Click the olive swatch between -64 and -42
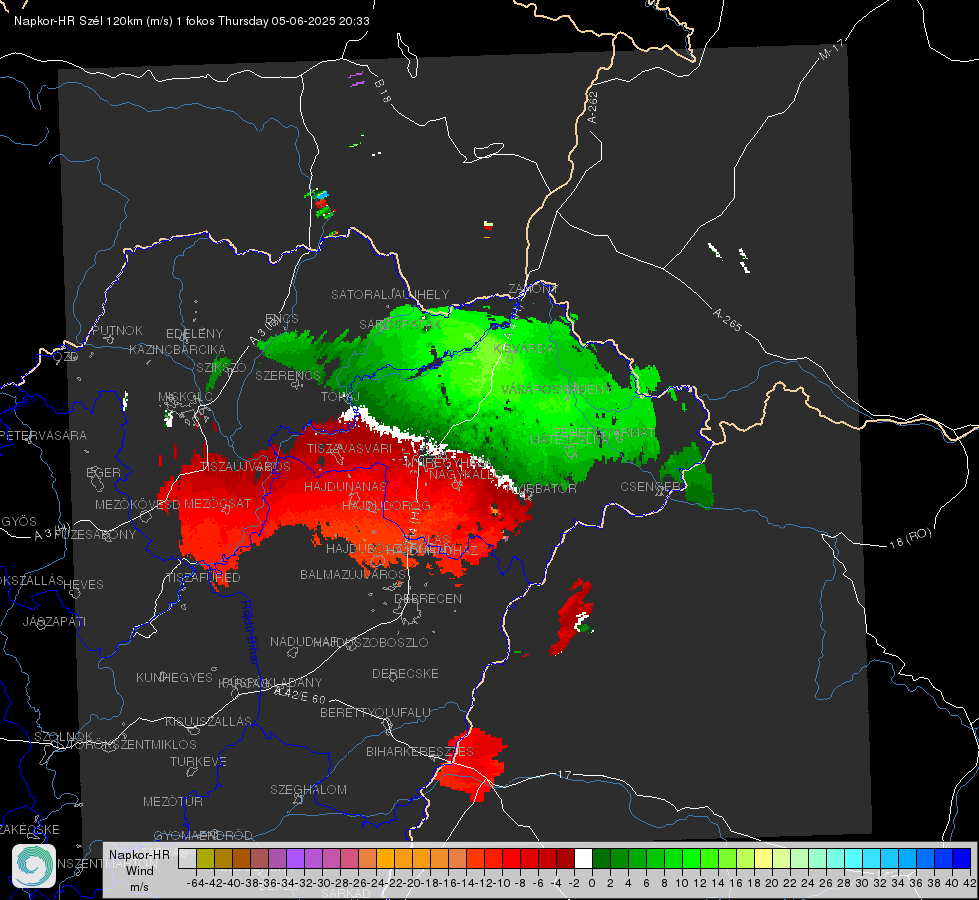The image size is (979, 900). coord(205,858)
